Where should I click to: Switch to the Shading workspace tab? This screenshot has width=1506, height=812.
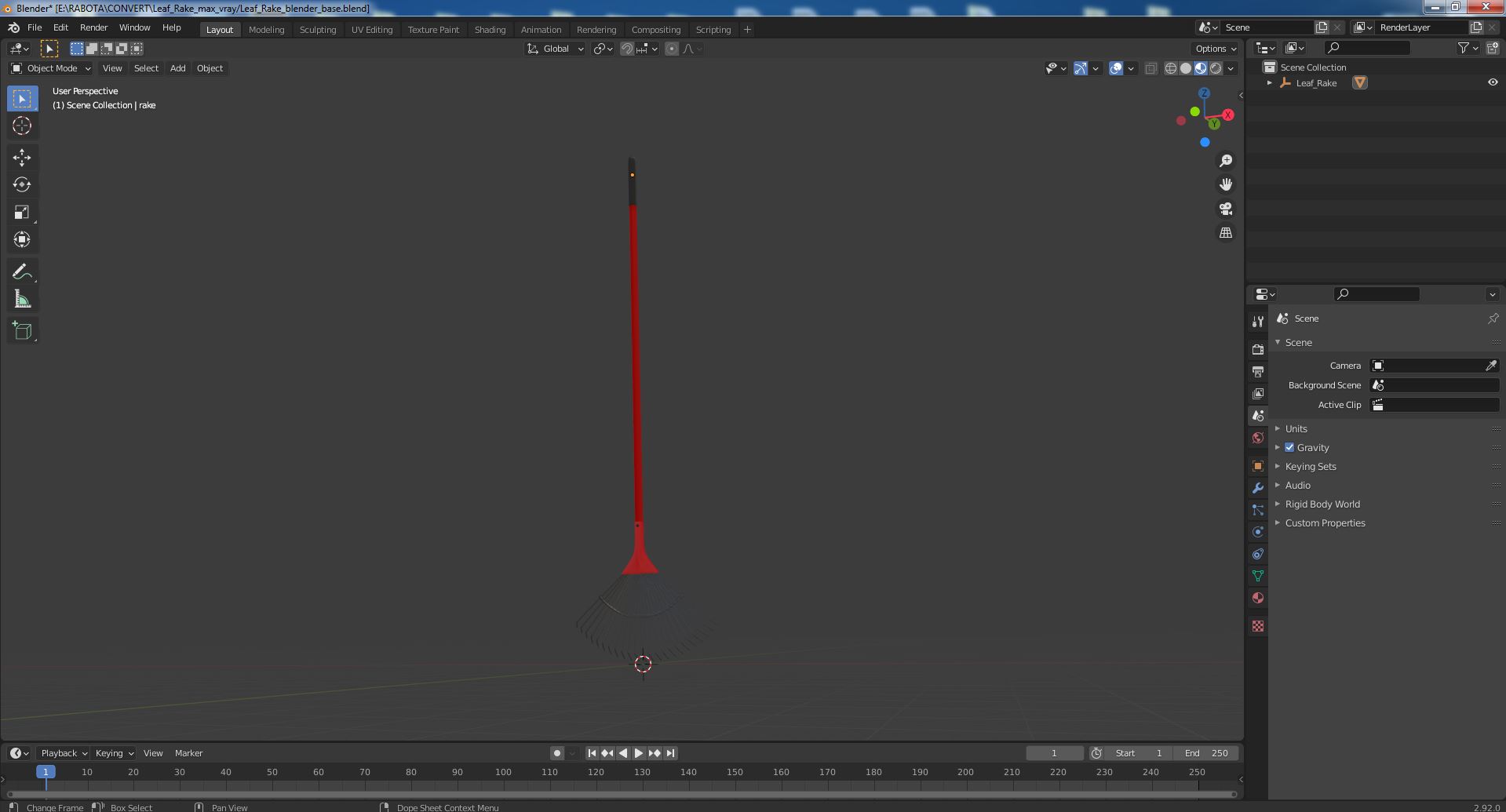pyautogui.click(x=490, y=29)
